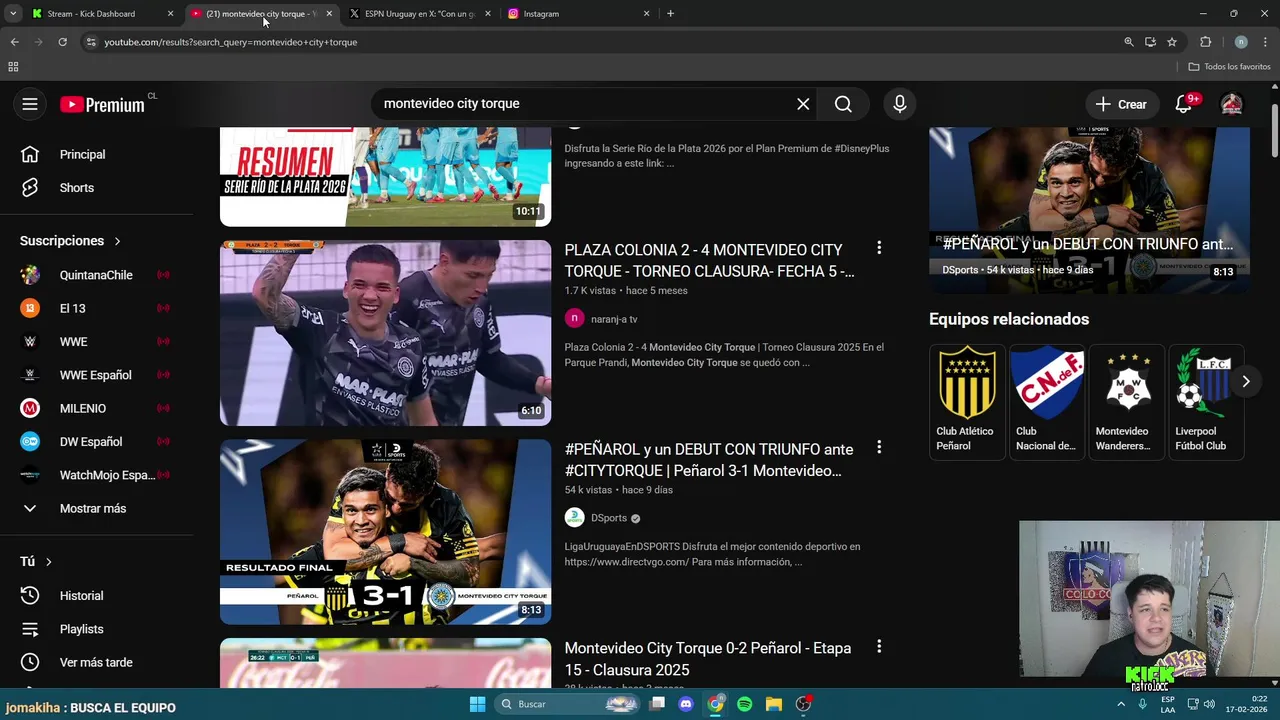Viewport: 1280px width, 720px height.
Task: Switch to Stream - Kick Dashboard tab
Action: (x=100, y=14)
